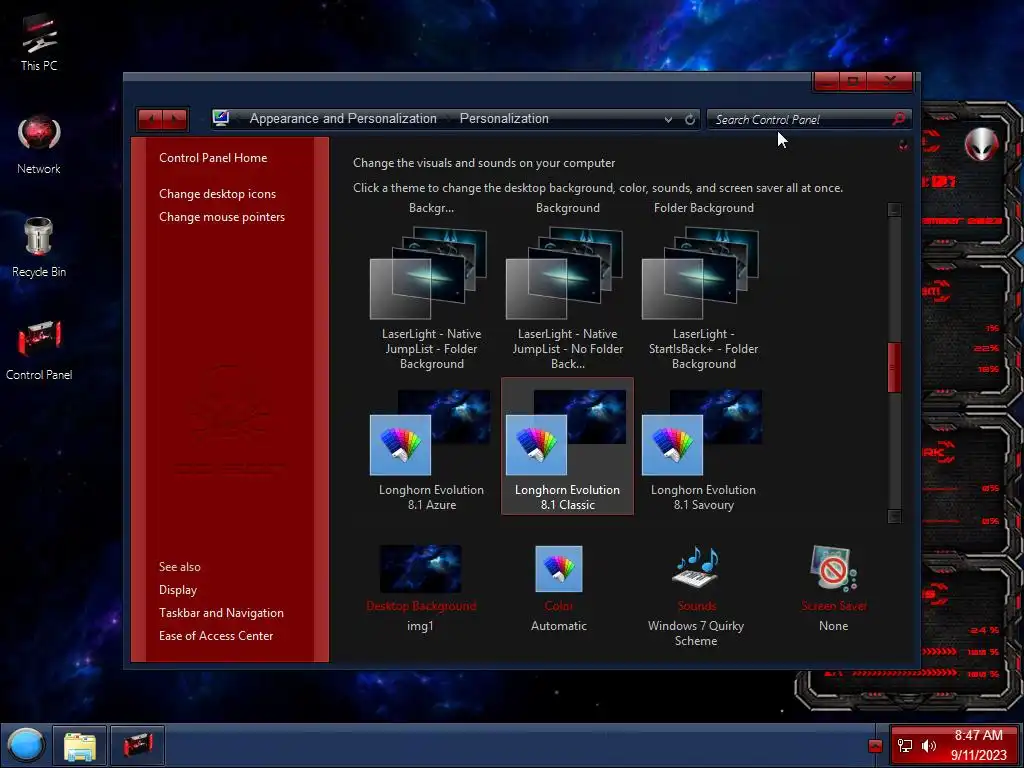Click the Personalization breadcrumb

point(504,118)
